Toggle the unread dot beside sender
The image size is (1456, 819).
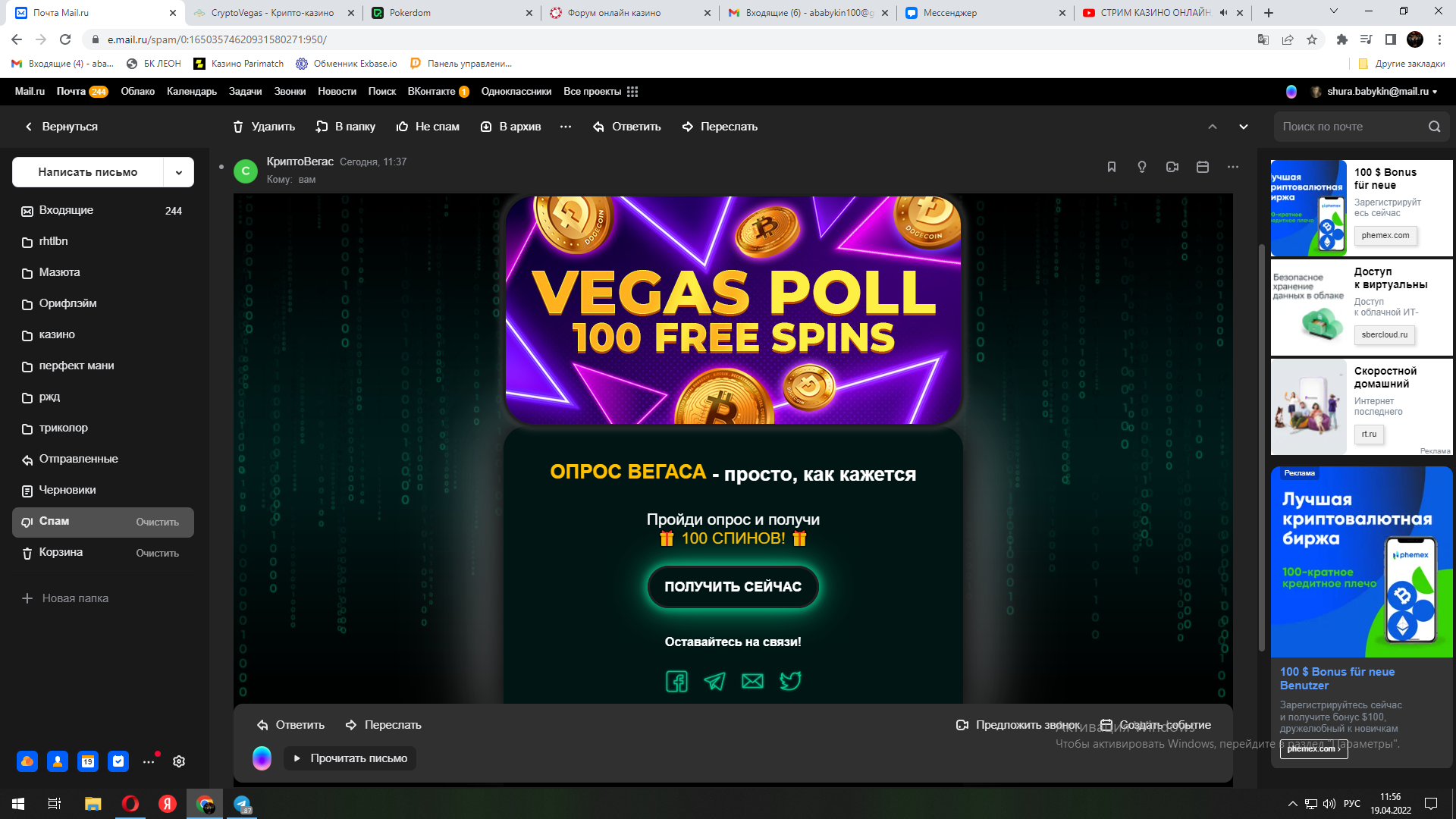click(221, 167)
